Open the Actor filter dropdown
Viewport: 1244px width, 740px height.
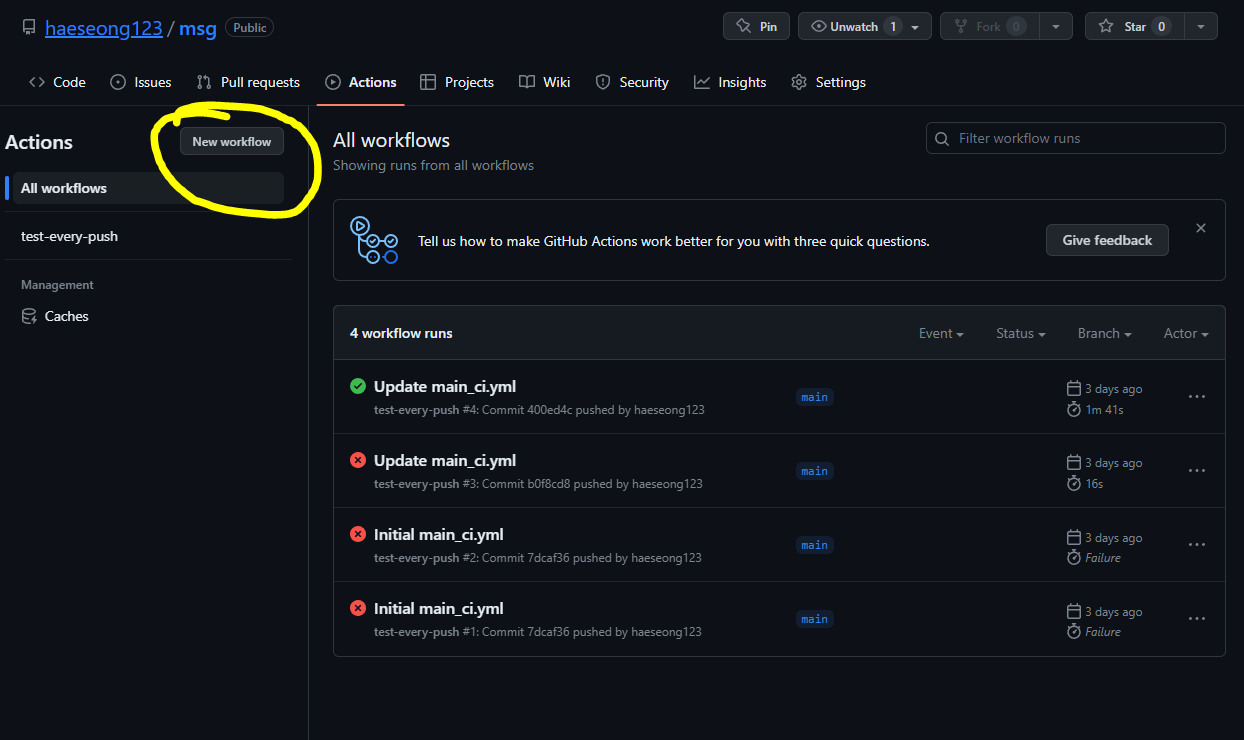(1186, 333)
